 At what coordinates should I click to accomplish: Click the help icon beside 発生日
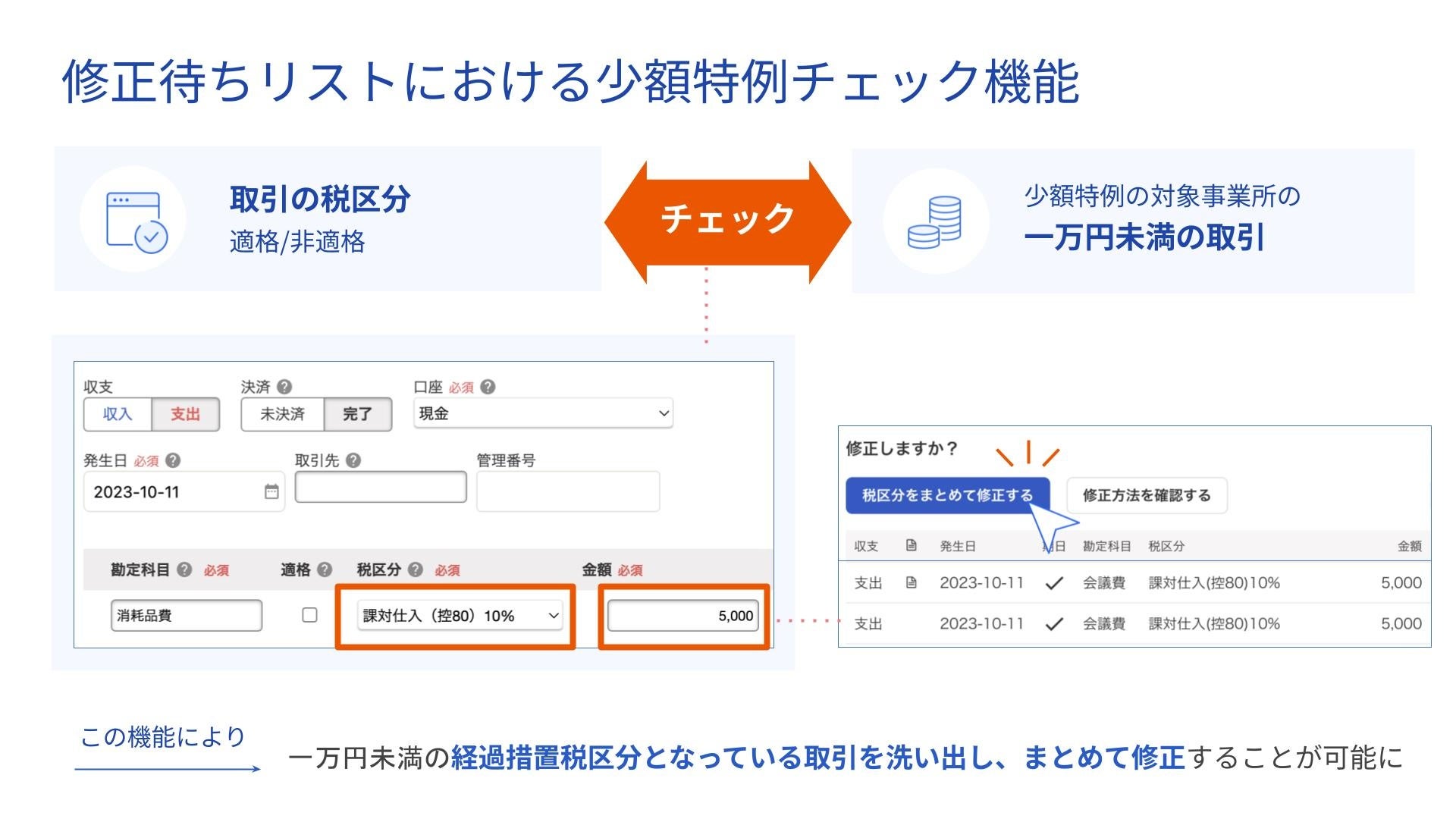(x=173, y=460)
